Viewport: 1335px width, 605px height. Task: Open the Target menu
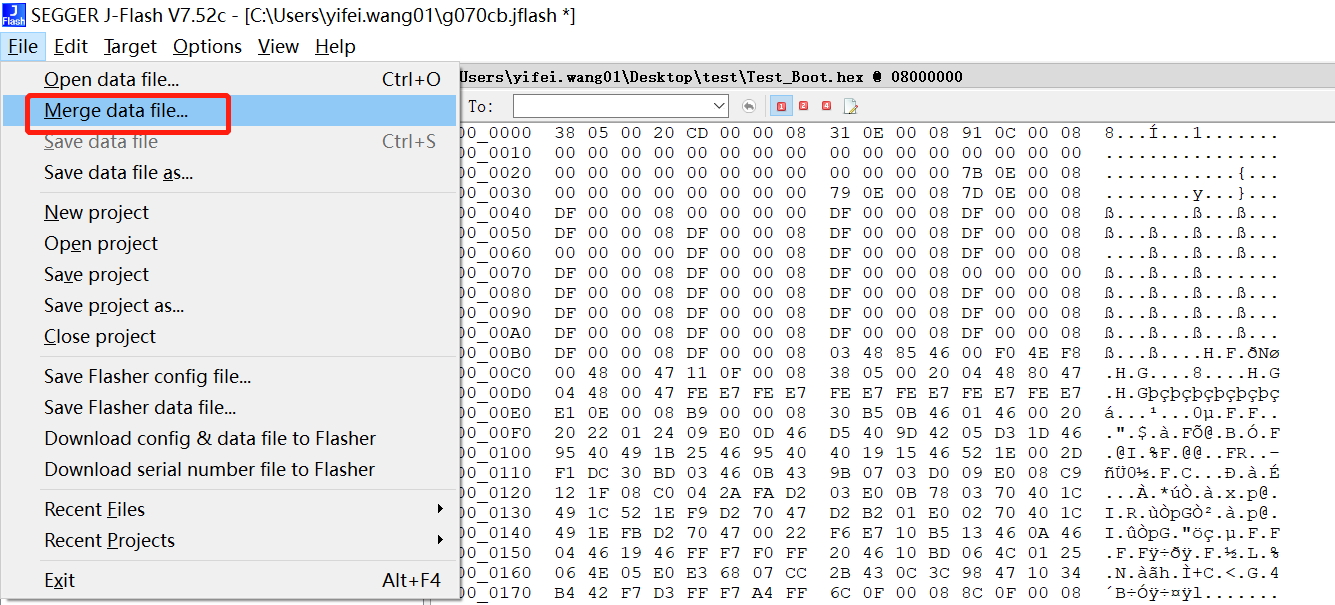(130, 46)
